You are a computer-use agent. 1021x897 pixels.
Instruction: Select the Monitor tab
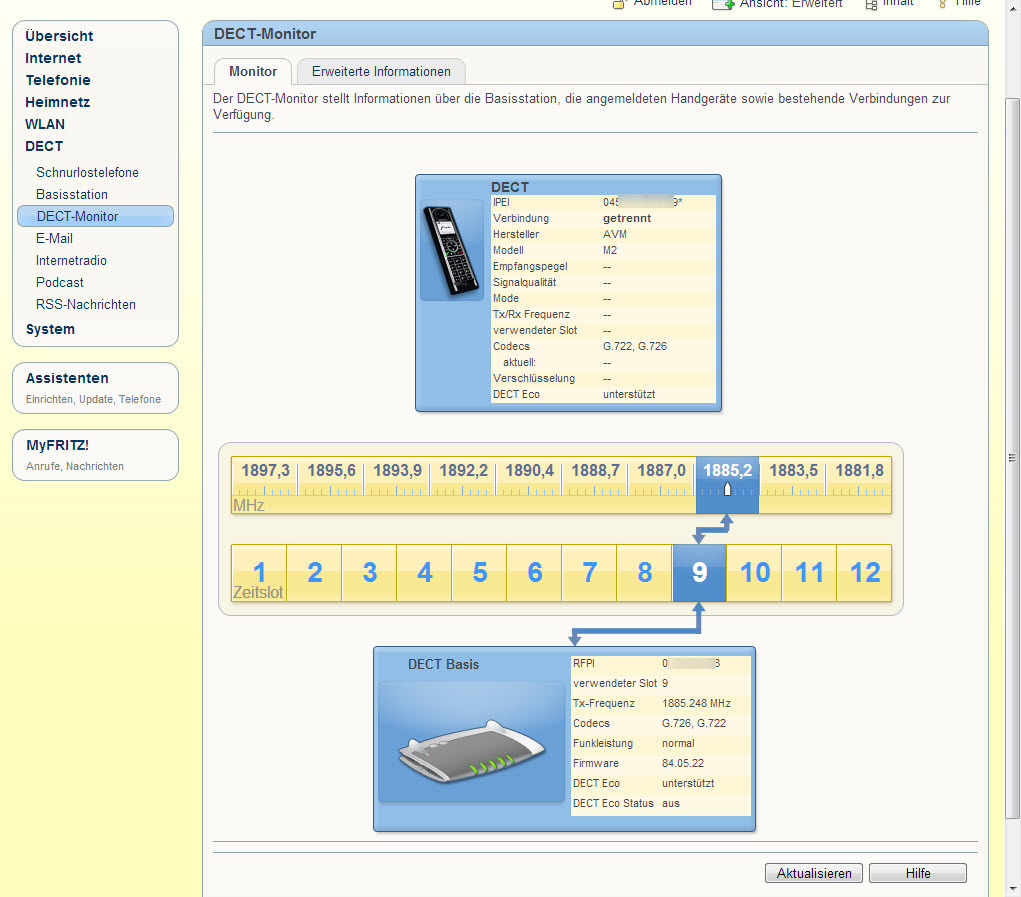(253, 72)
